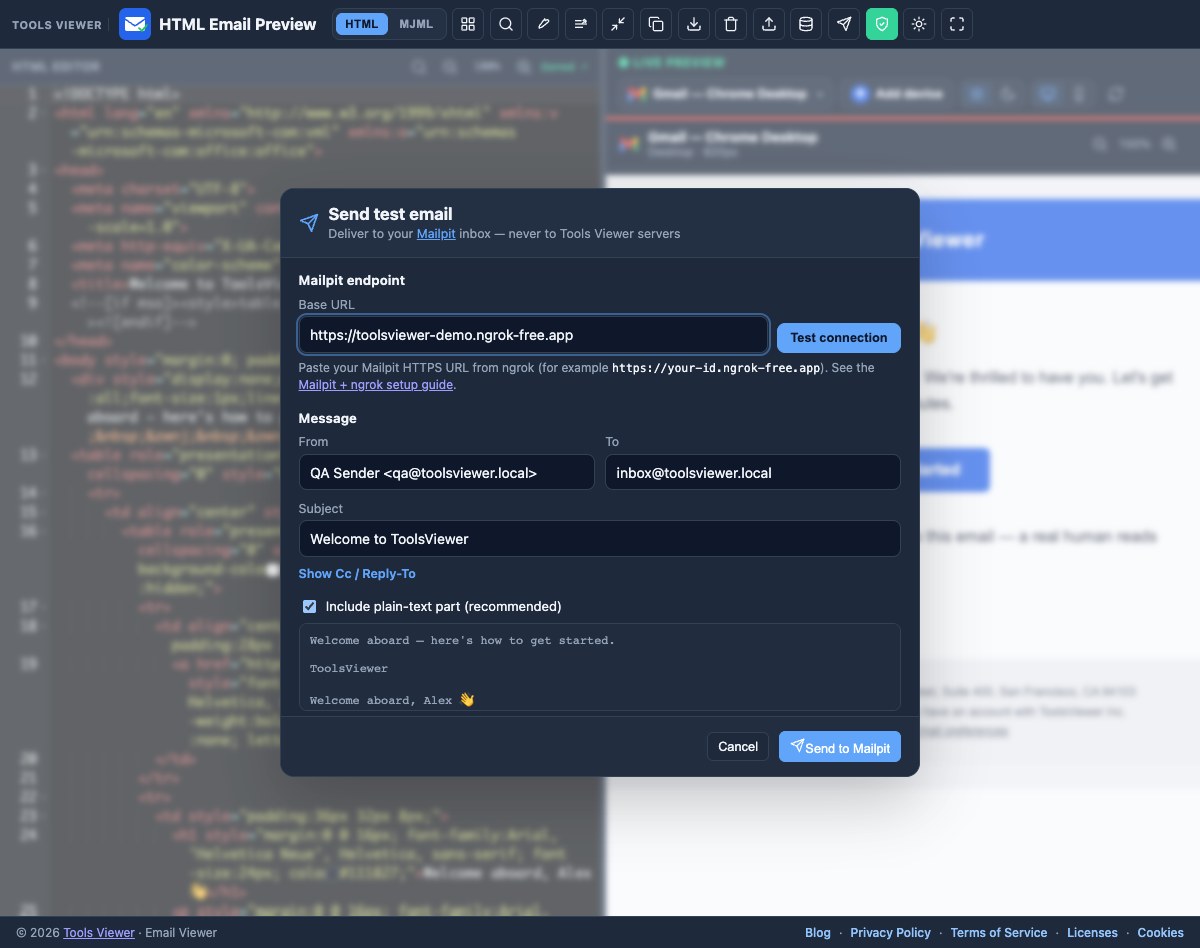Image resolution: width=1200 pixels, height=948 pixels.
Task: Click the blue envelope app logo
Action: tap(135, 24)
